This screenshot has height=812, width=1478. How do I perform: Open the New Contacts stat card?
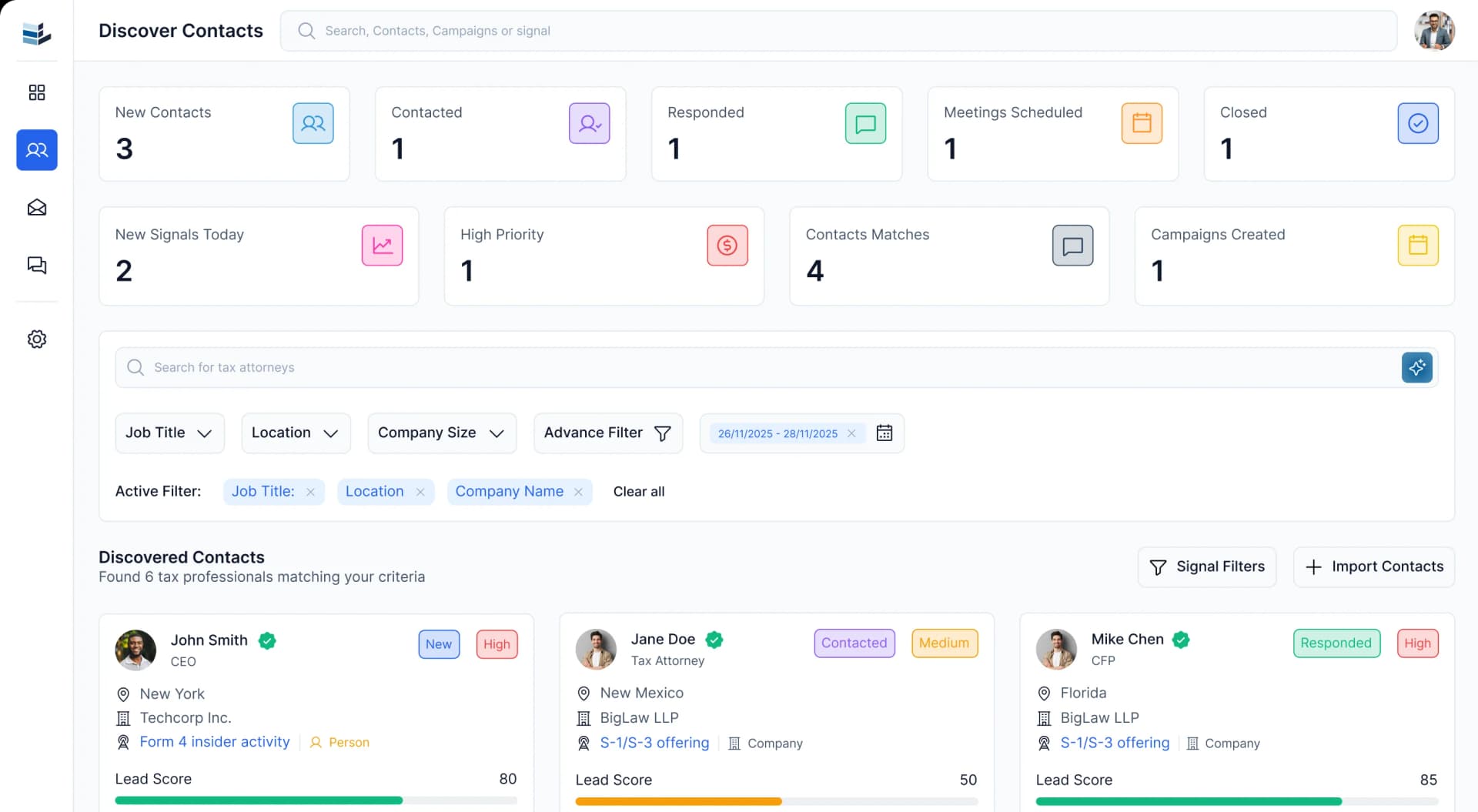(224, 134)
